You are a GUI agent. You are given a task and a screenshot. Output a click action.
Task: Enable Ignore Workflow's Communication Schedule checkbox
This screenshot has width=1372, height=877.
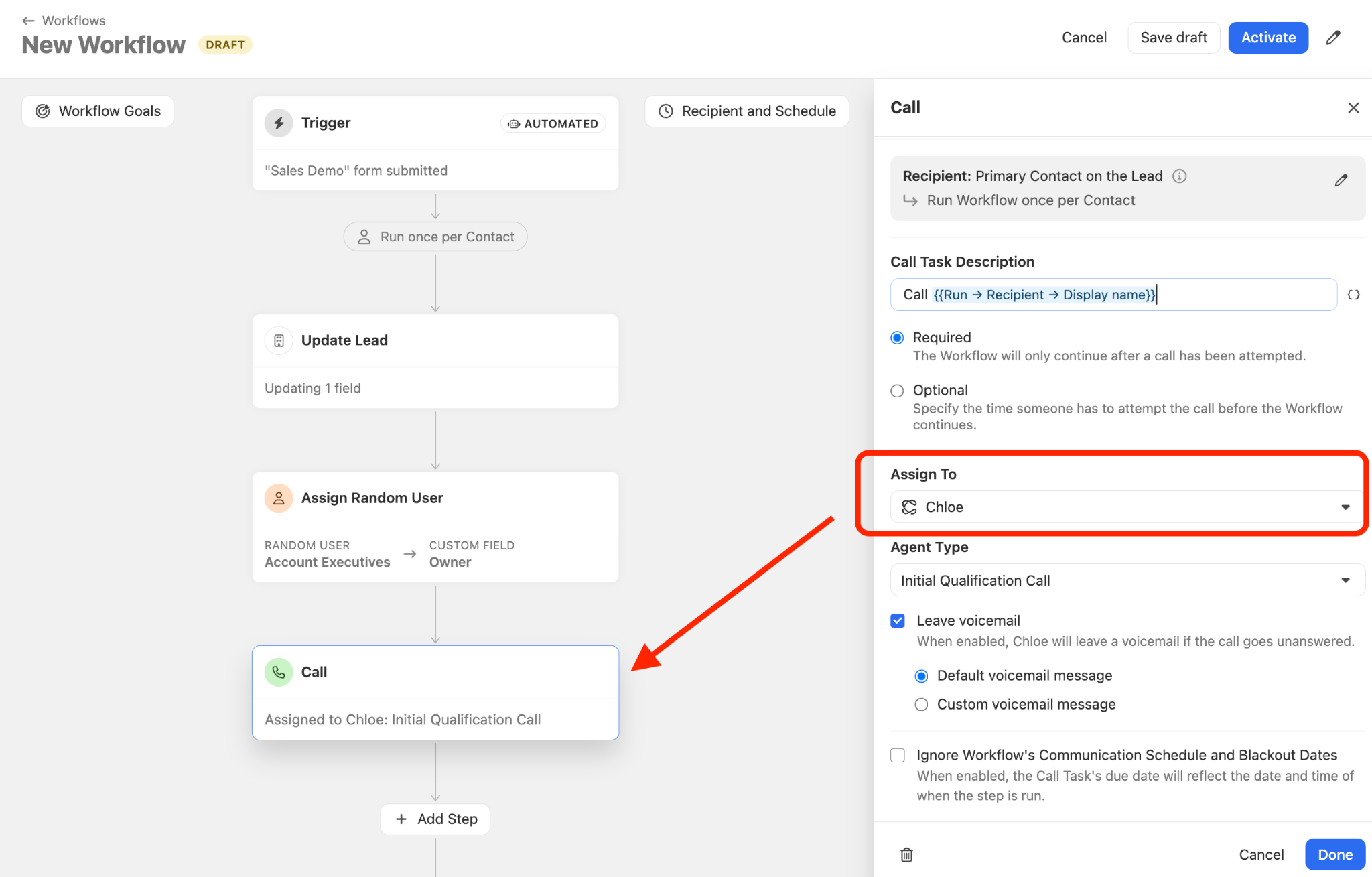click(x=898, y=756)
